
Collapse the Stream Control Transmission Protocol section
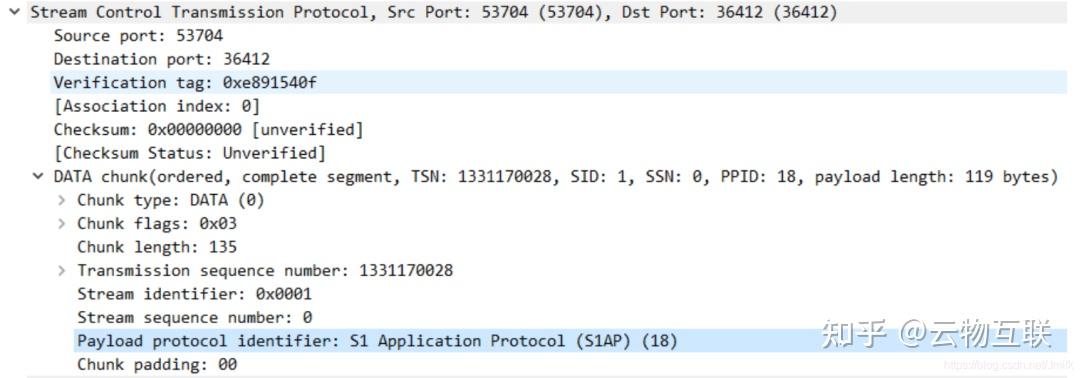pyautogui.click(x=14, y=12)
